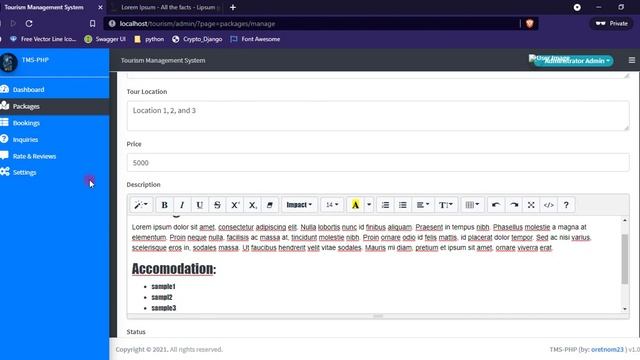Apply strikethrough formatting
Image resolution: width=640 pixels, height=360 pixels.
217,205
